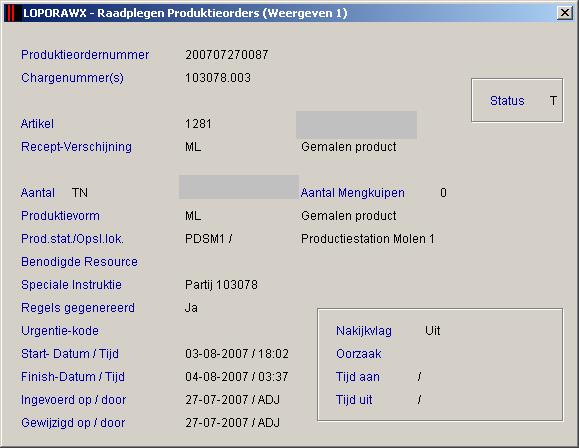
Task: Select the Start-Datum value 03-08-2007 / 18:02
Action: (x=237, y=354)
